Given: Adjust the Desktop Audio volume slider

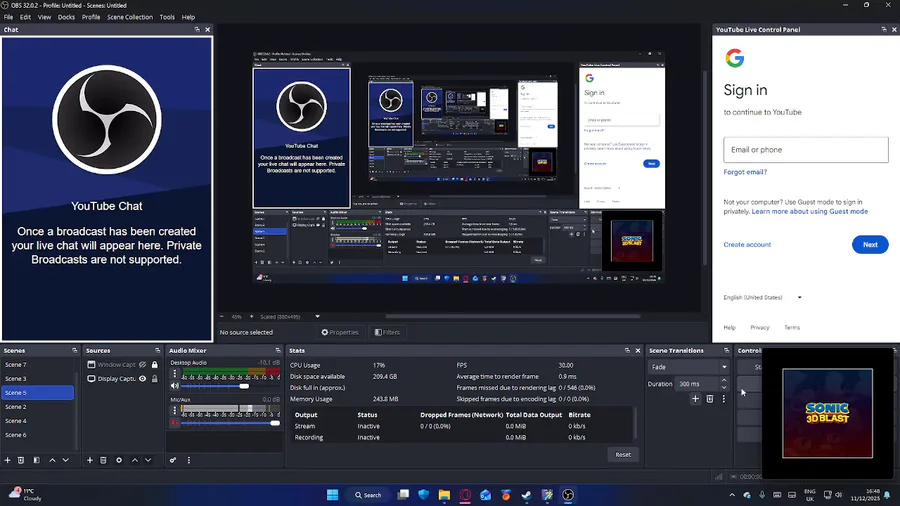Looking at the screenshot, I should tap(243, 386).
